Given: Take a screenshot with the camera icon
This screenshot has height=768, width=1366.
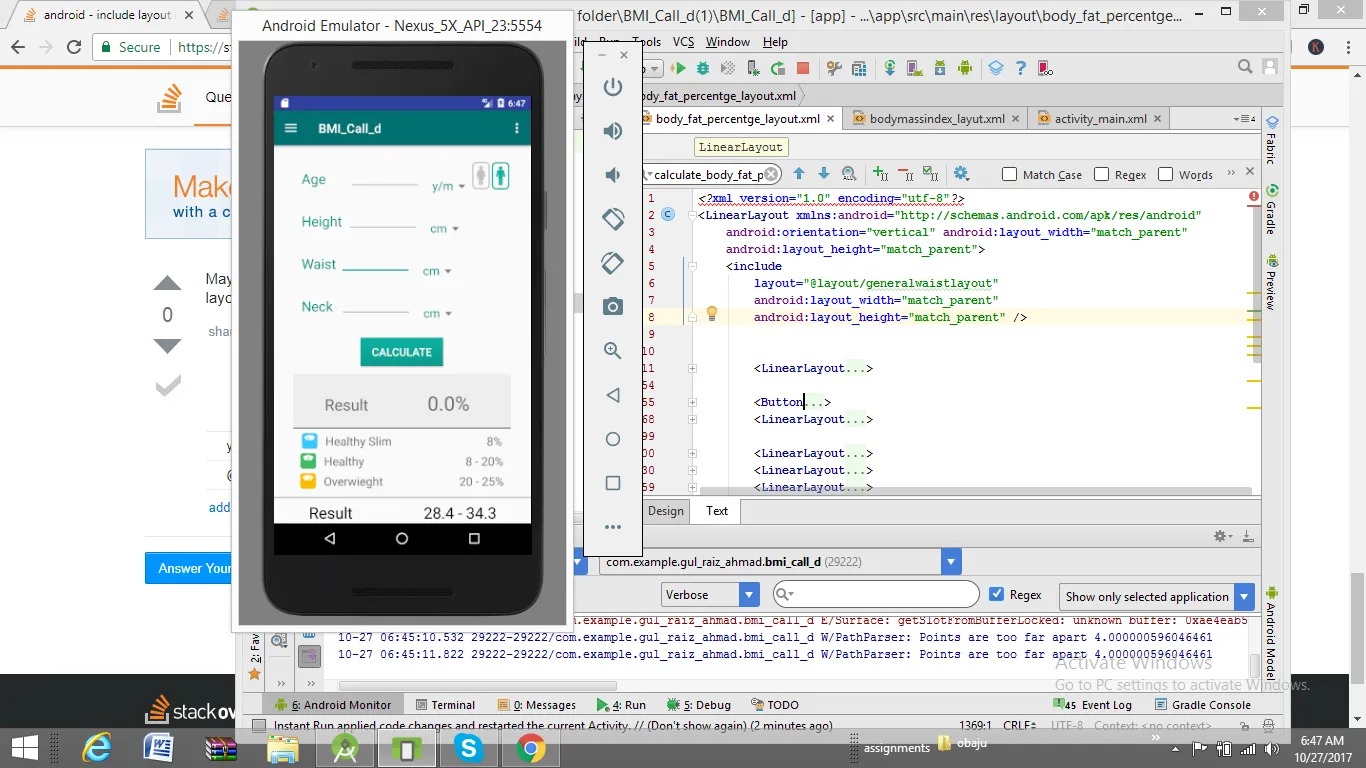Looking at the screenshot, I should [613, 307].
